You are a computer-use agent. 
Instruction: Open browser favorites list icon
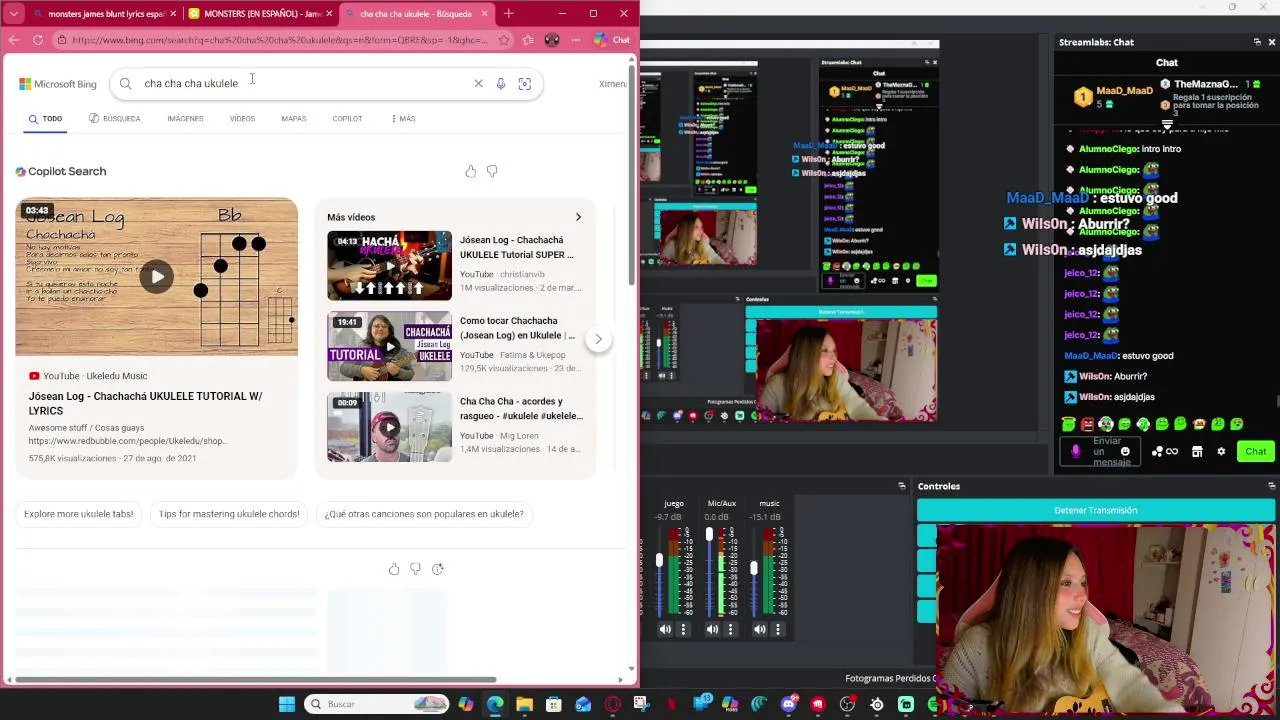[x=528, y=40]
